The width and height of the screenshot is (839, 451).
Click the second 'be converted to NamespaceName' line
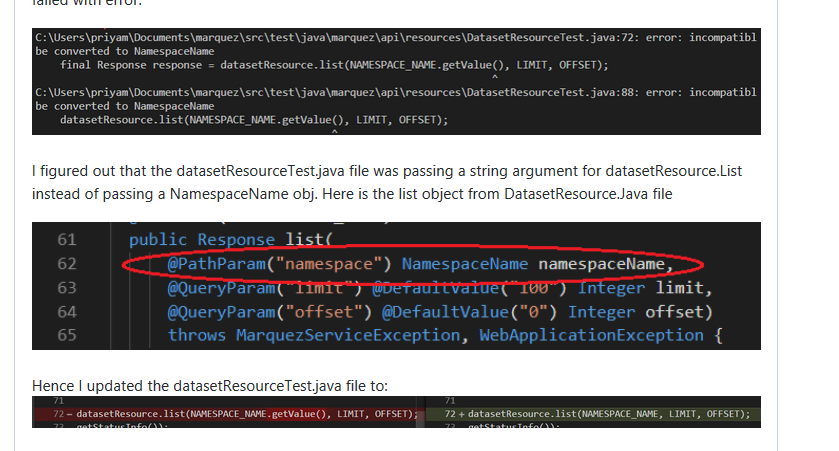pyautogui.click(x=124, y=106)
